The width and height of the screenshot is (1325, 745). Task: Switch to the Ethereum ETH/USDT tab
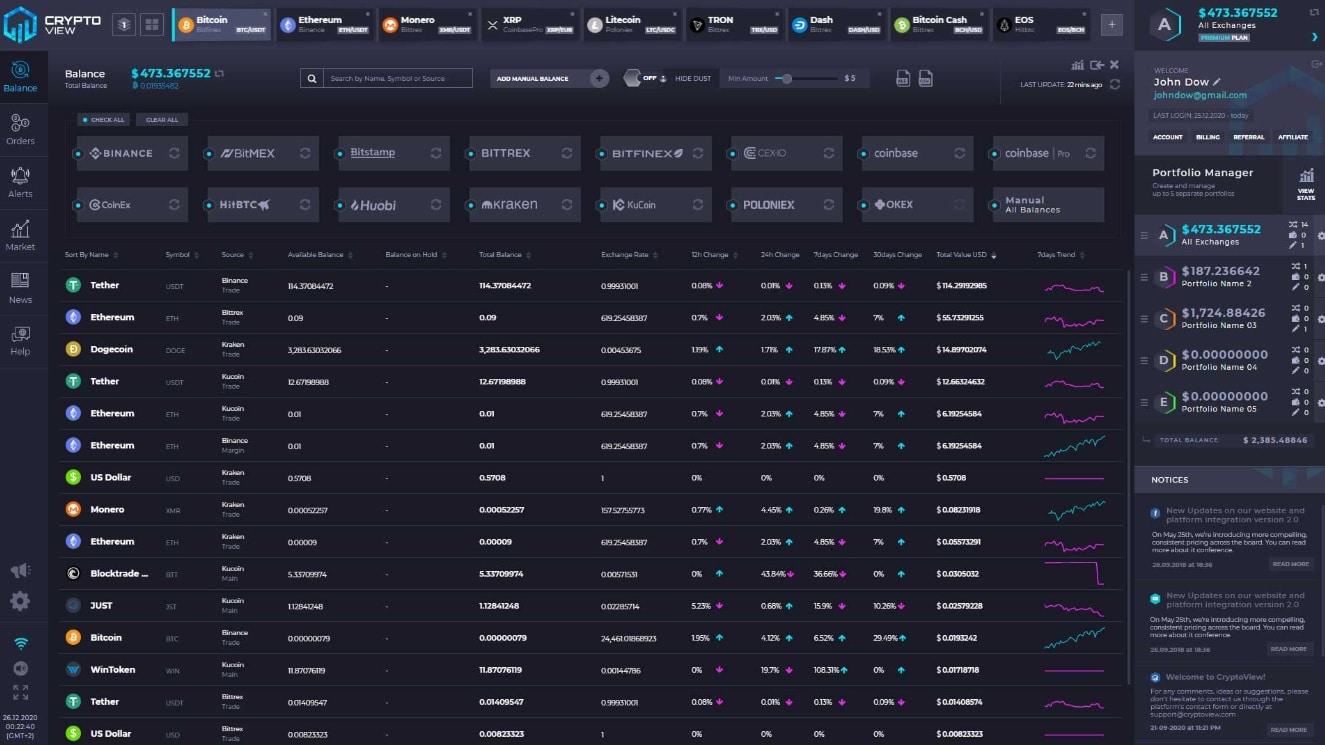[323, 25]
